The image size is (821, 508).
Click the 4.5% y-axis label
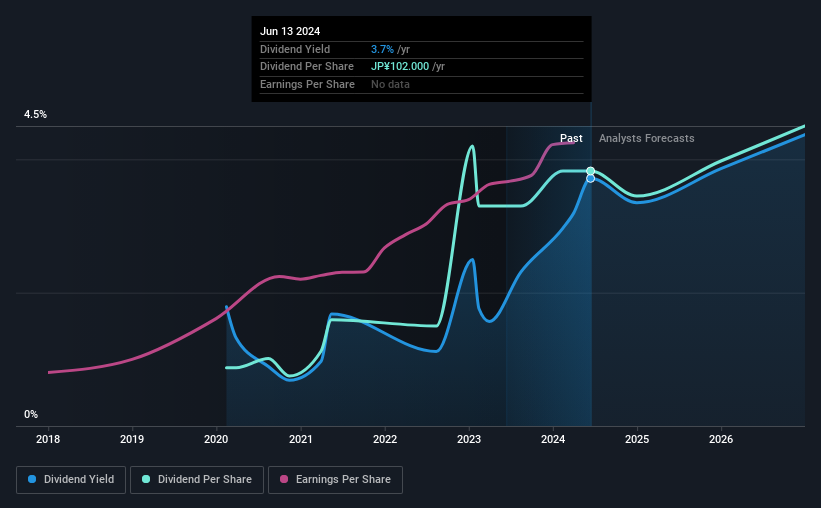(x=35, y=115)
